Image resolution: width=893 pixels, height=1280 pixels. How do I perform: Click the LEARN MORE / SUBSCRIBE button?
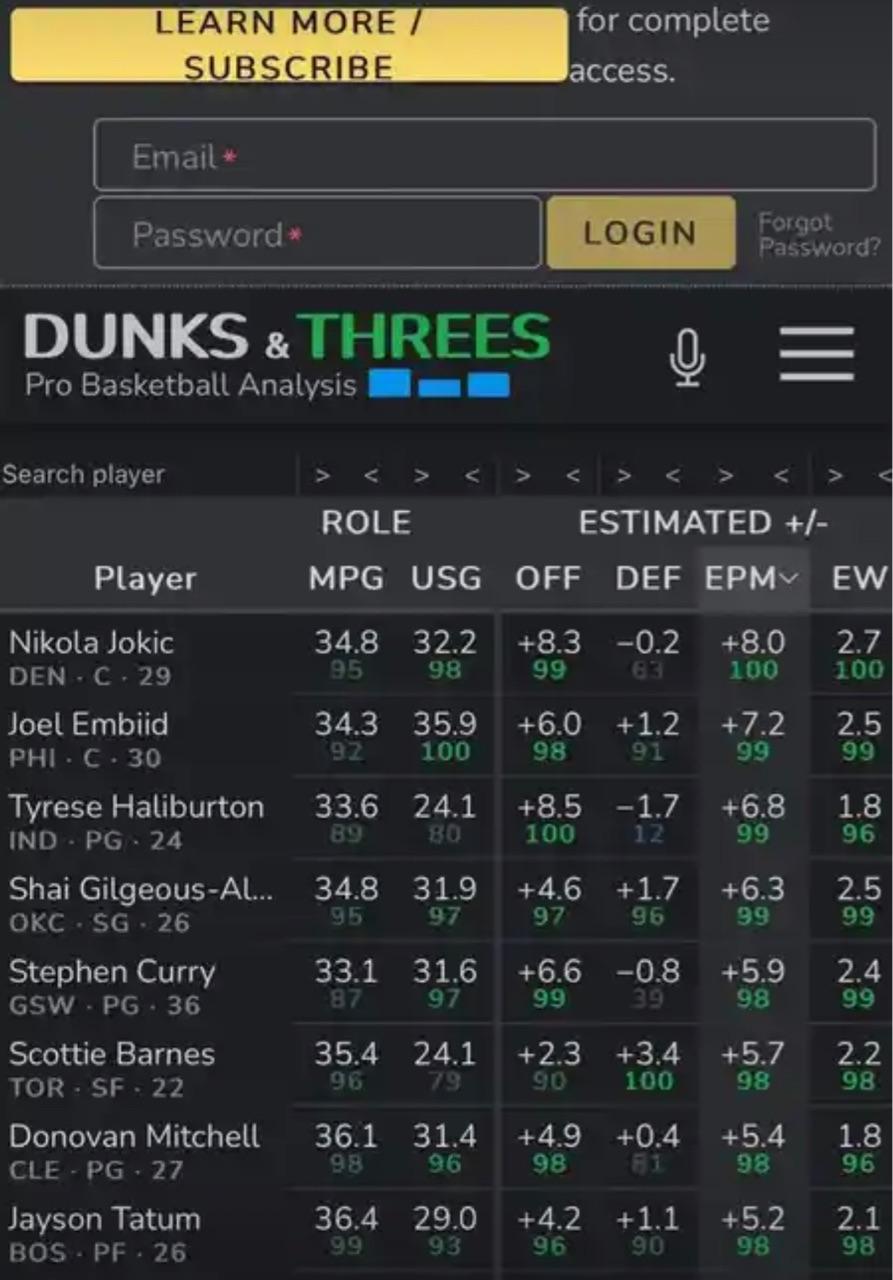point(289,44)
